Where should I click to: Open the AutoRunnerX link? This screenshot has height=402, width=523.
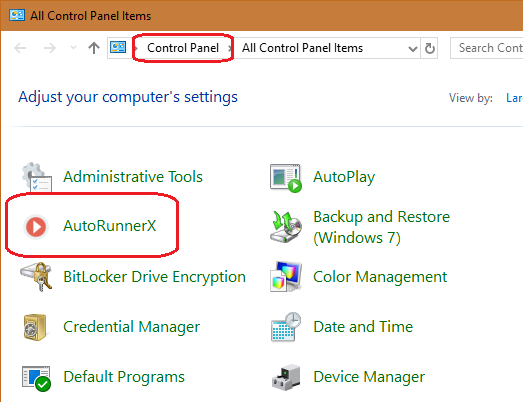pyautogui.click(x=109, y=226)
